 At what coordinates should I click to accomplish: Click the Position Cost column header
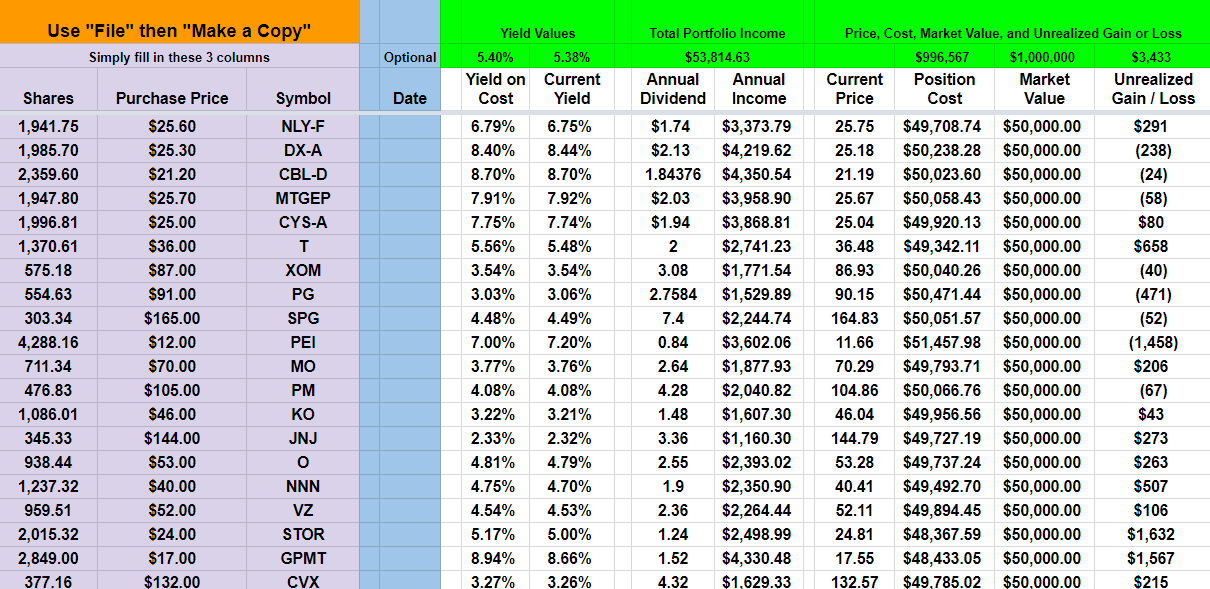(944, 89)
